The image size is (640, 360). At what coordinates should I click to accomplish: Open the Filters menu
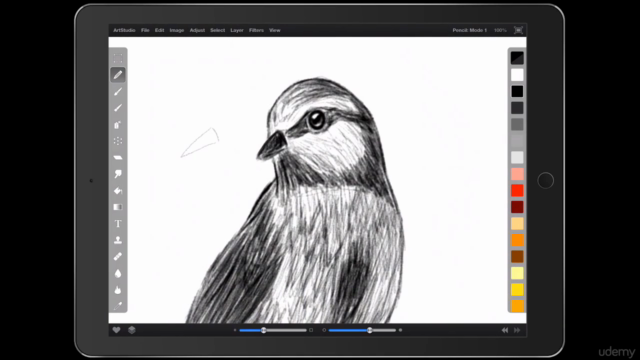pyautogui.click(x=256, y=30)
